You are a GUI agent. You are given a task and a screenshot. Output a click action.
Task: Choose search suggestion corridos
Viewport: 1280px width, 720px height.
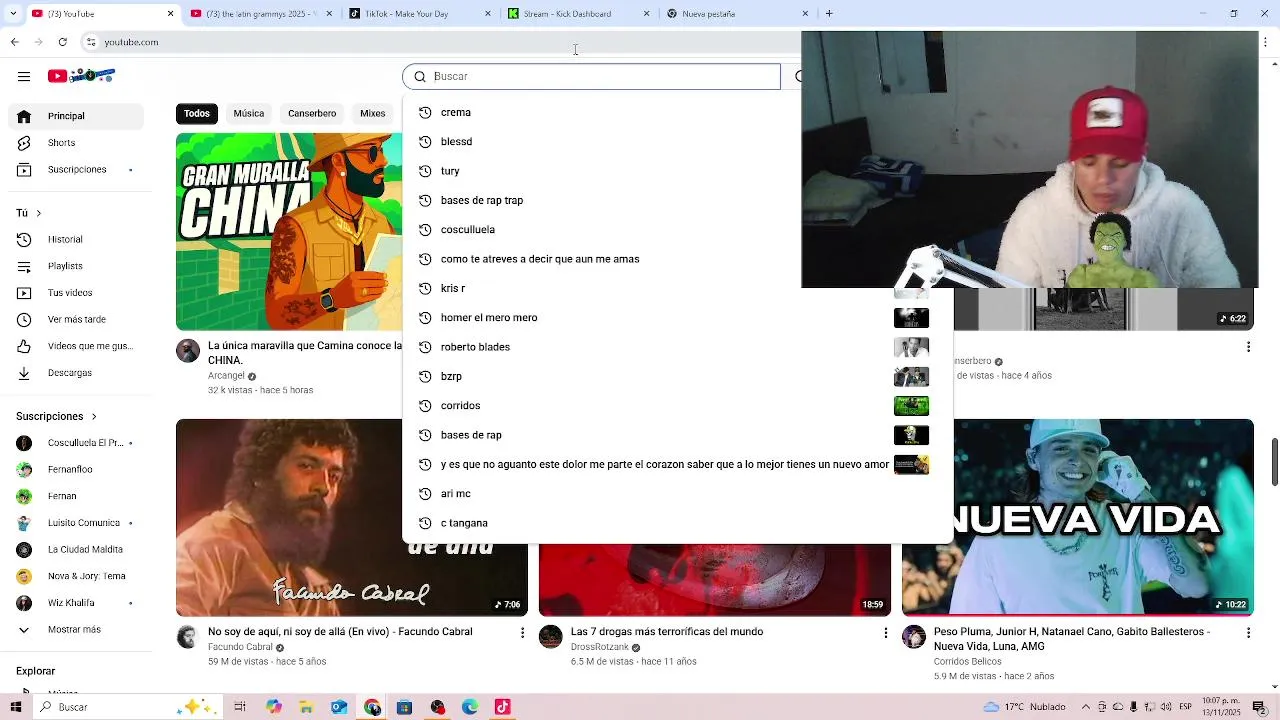677,406
